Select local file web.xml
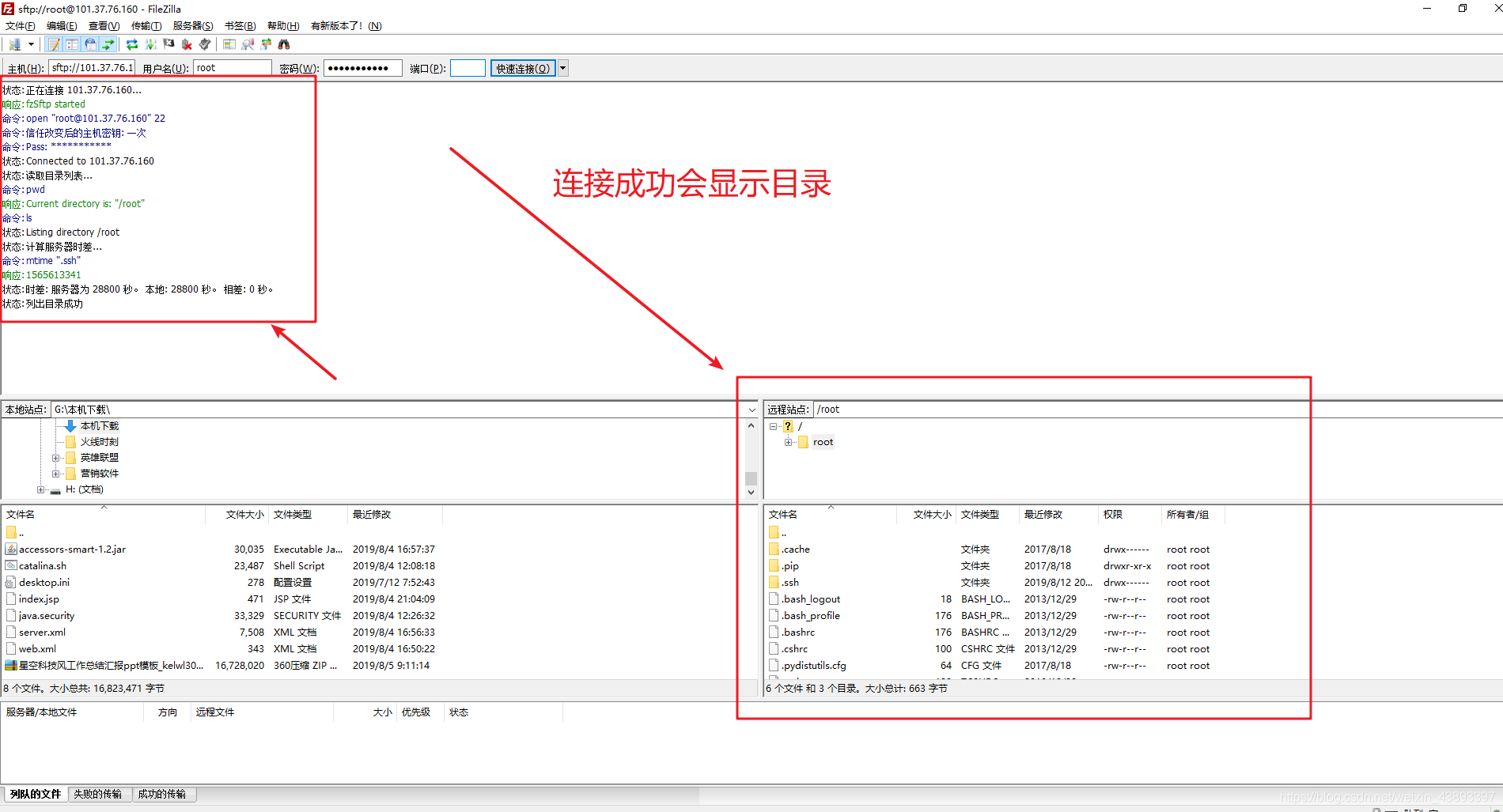The image size is (1503, 812). pos(37,649)
